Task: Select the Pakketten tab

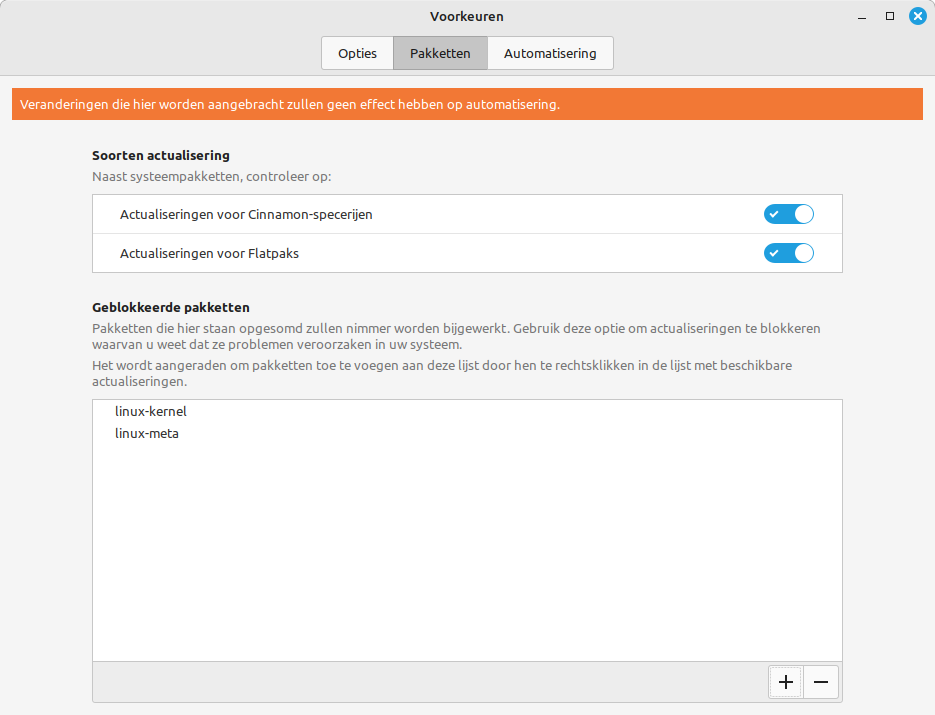Action: pos(440,53)
